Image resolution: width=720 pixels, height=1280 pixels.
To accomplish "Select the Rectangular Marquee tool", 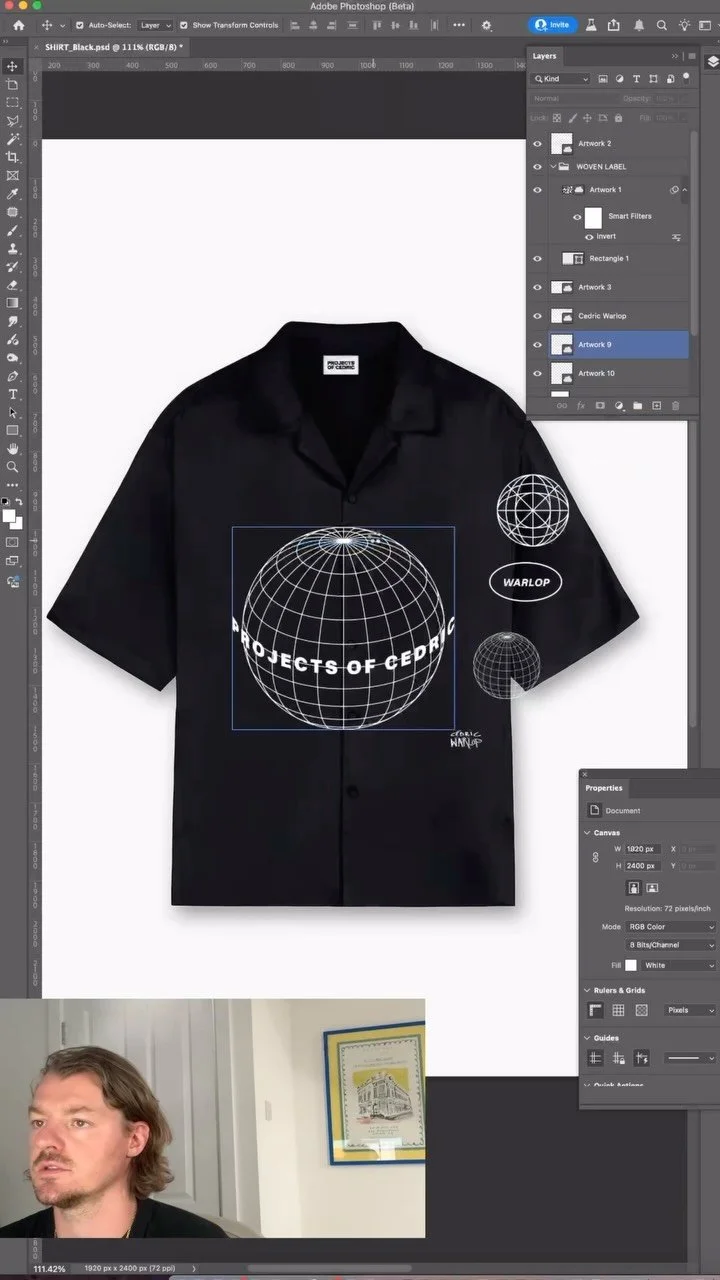I will click(13, 102).
